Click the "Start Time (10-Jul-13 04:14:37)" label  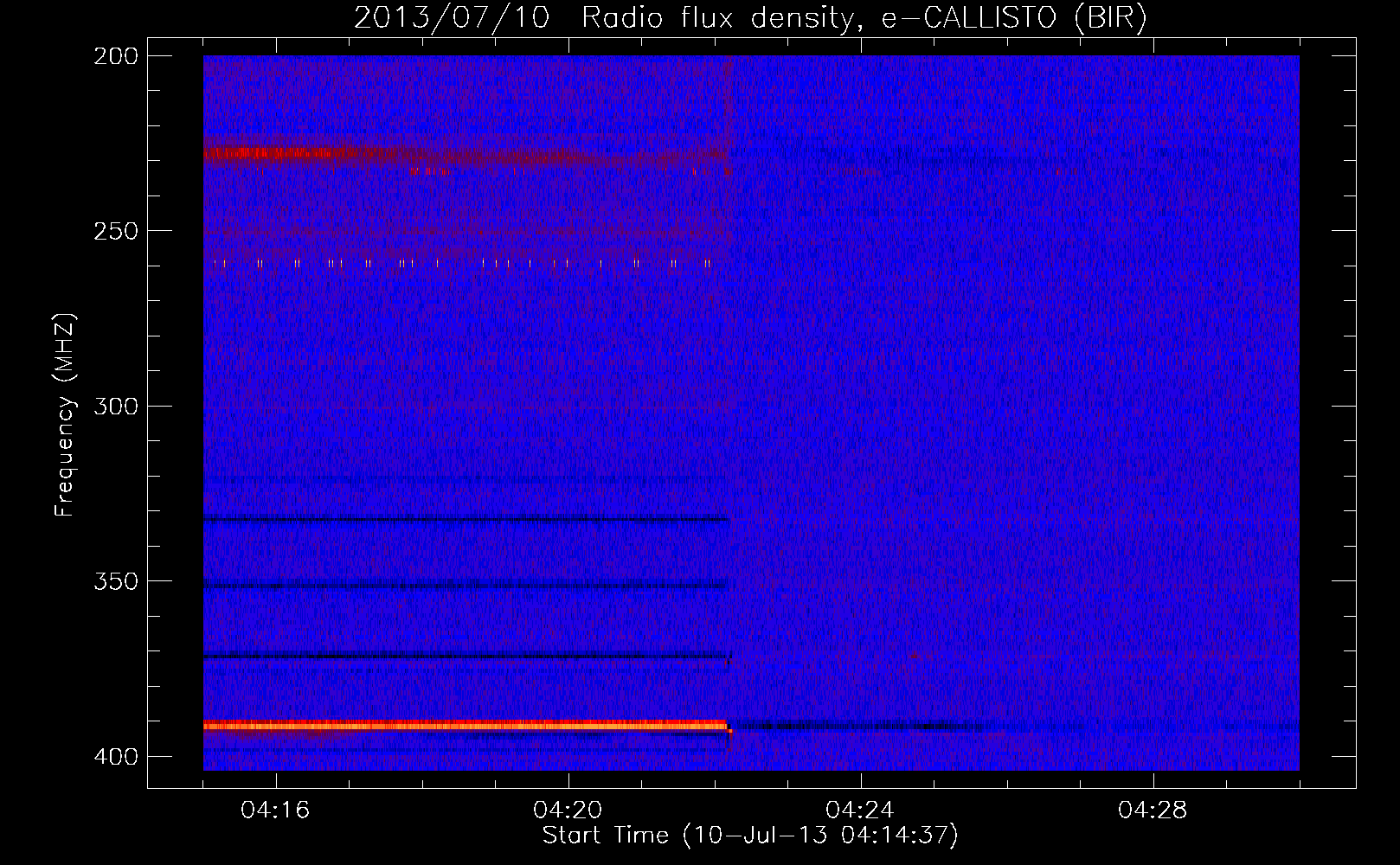pos(750,836)
